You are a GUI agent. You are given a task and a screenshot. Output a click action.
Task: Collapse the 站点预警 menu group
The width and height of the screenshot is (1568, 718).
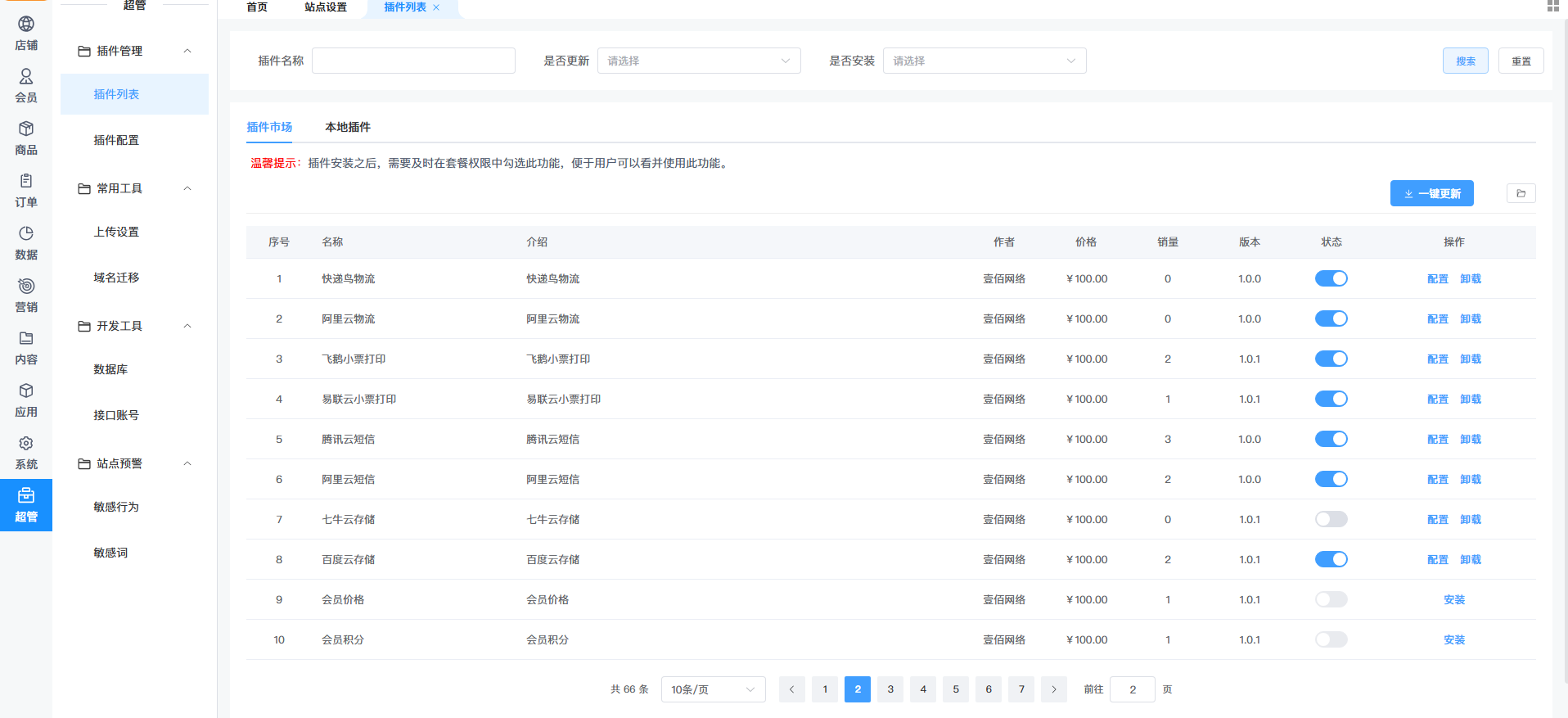pos(187,463)
